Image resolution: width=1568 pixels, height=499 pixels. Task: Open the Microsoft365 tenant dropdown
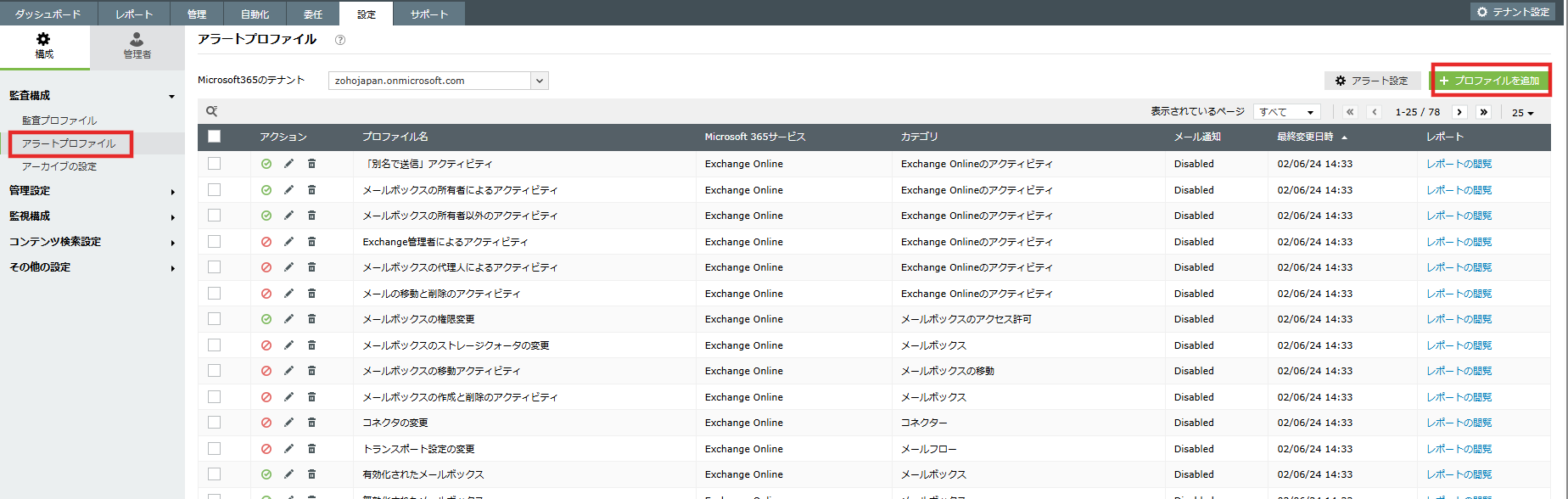coord(539,81)
